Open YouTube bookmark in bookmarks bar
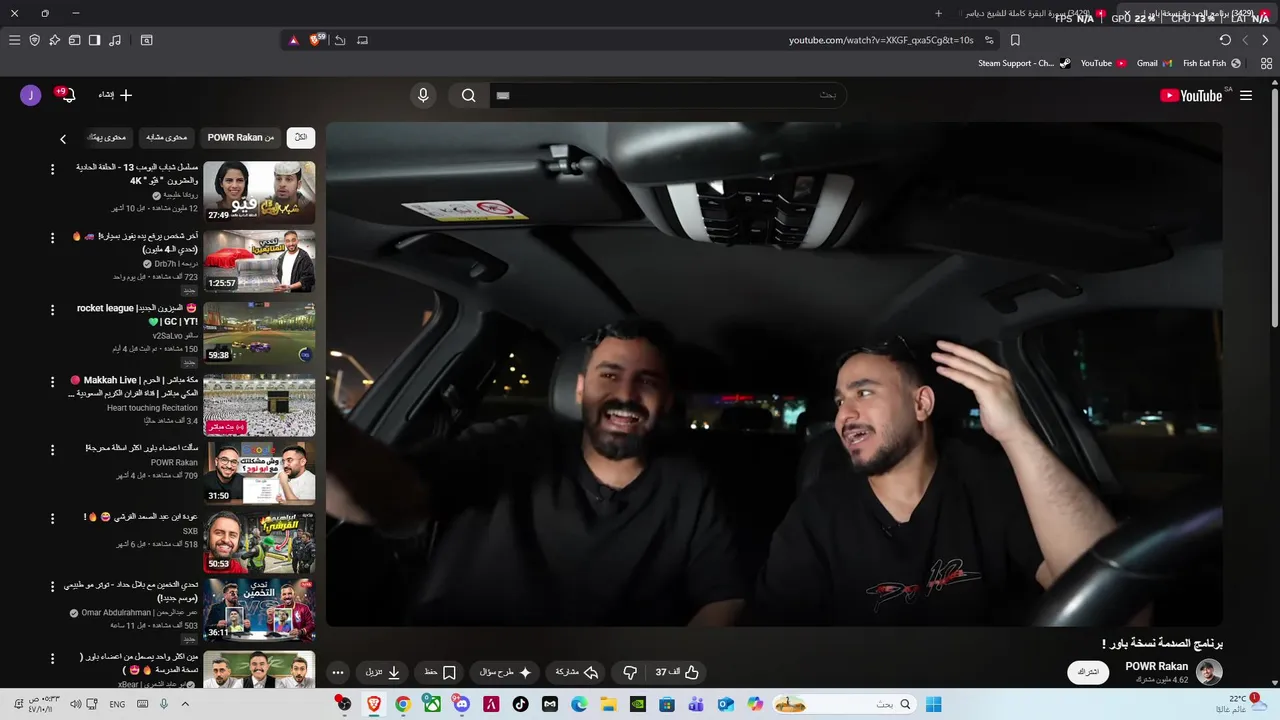This screenshot has width=1280, height=720. pyautogui.click(x=1104, y=63)
